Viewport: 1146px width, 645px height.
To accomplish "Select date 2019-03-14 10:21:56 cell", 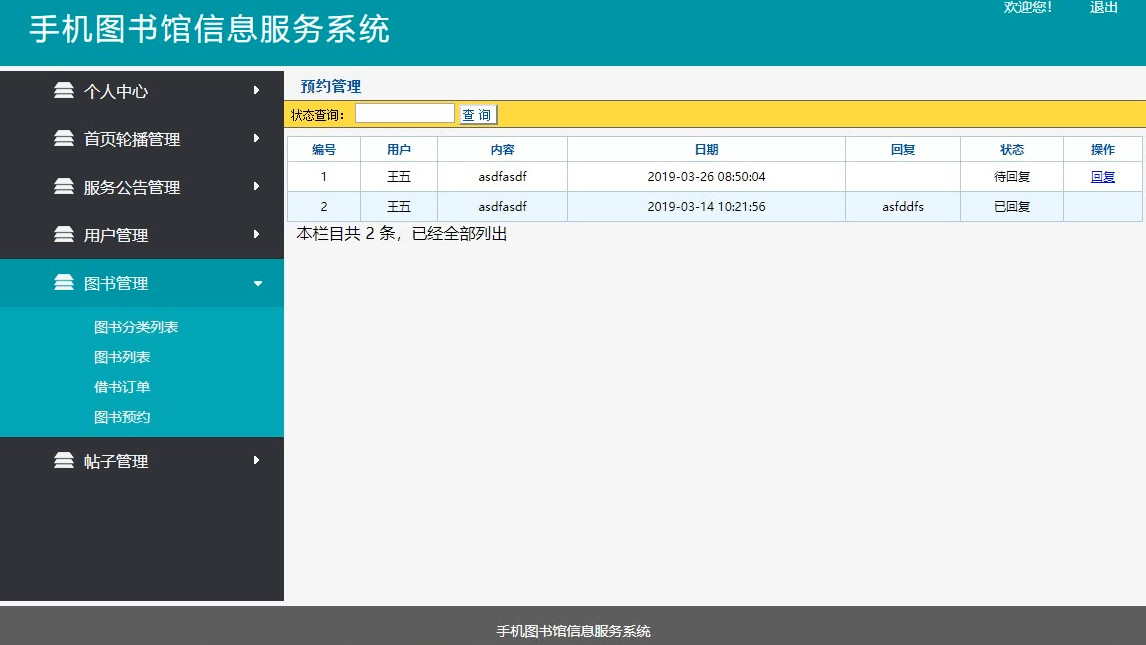I will click(x=706, y=207).
